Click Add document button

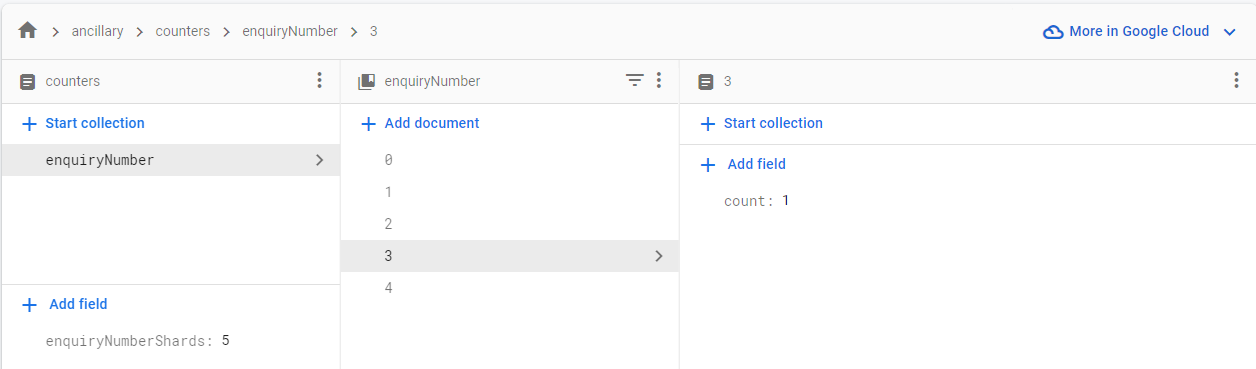pyautogui.click(x=419, y=123)
